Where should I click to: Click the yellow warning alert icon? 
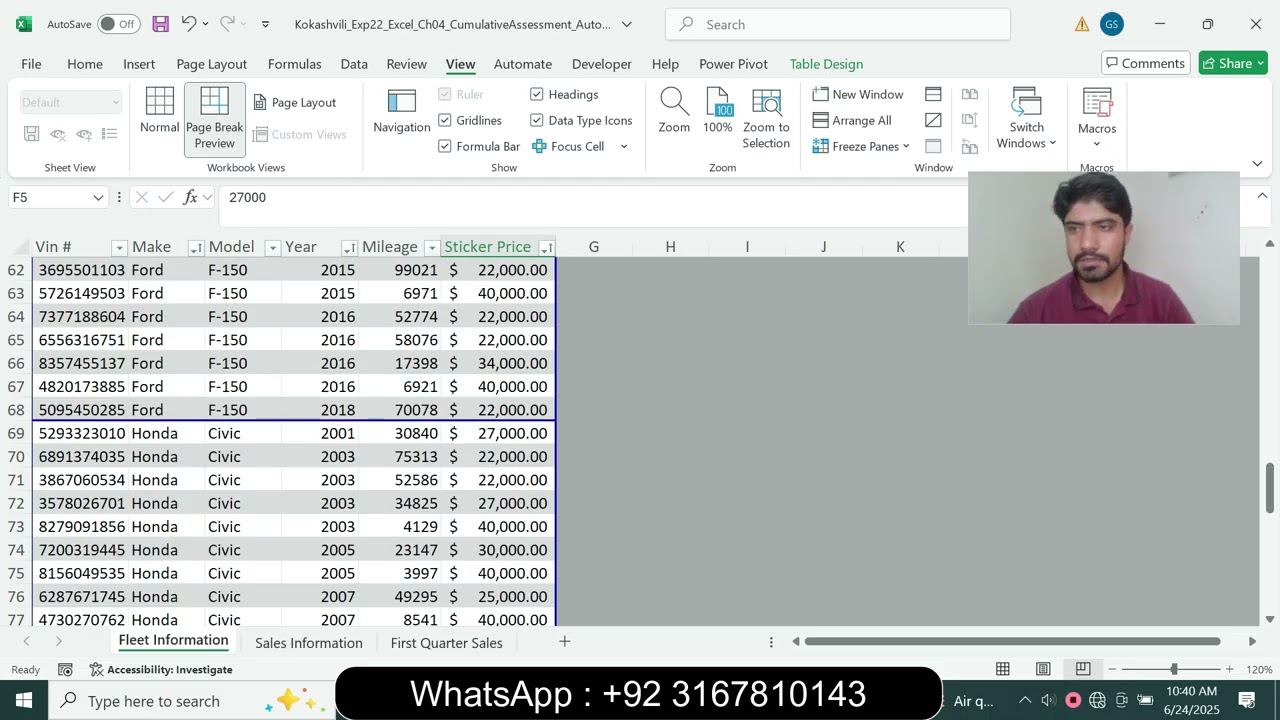click(1082, 24)
